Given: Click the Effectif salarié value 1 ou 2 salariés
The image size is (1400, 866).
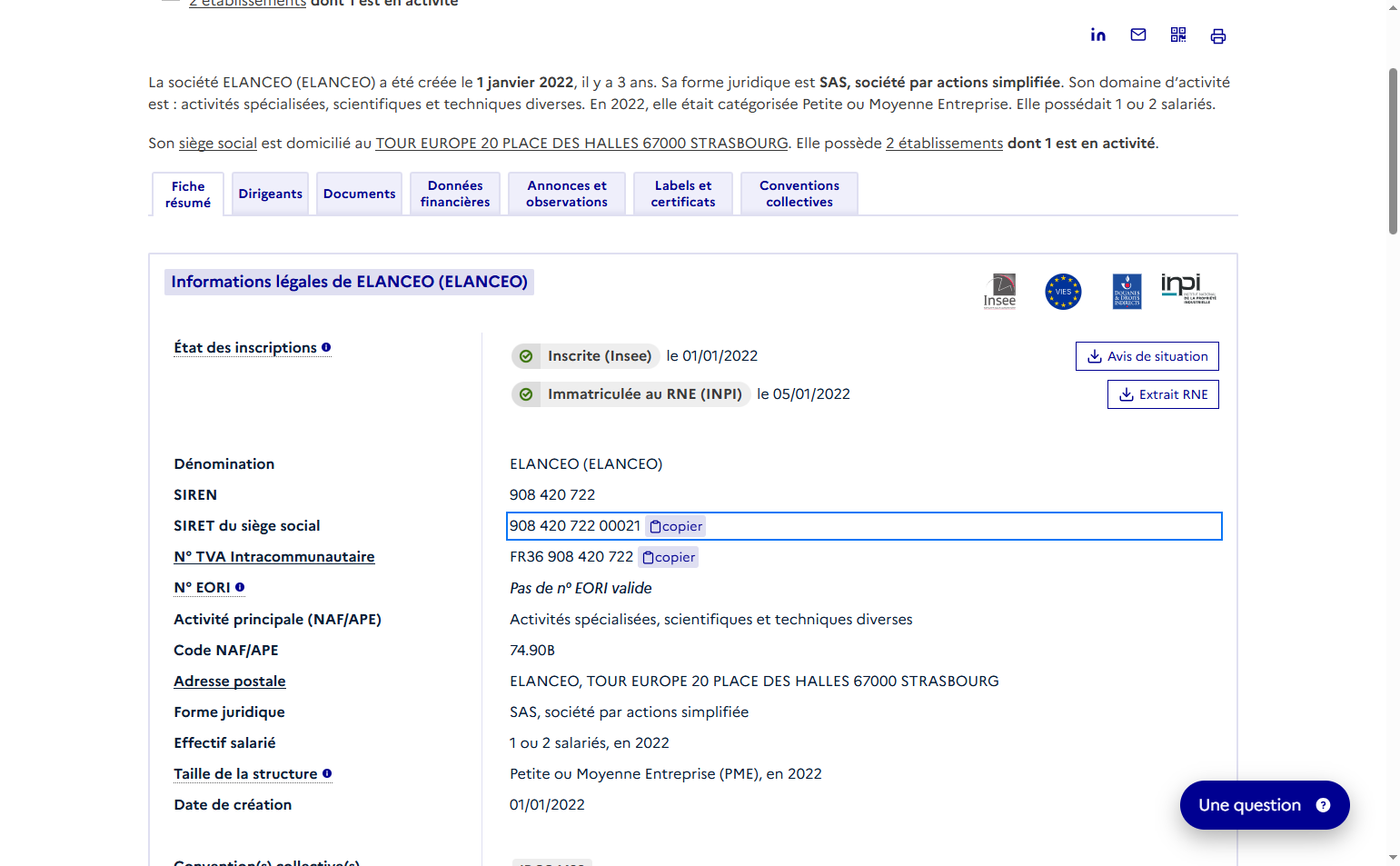Looking at the screenshot, I should [x=590, y=743].
